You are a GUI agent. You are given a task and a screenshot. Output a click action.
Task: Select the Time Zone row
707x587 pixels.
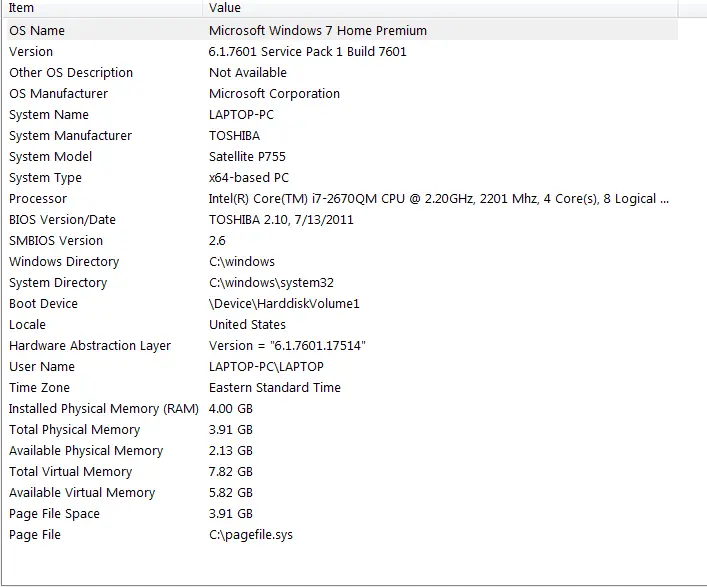pos(343,387)
